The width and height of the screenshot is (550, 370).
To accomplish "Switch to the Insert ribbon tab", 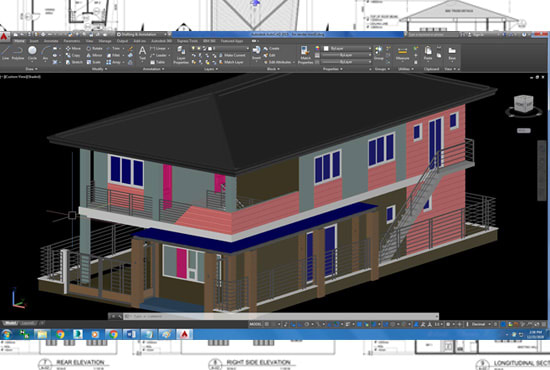I will [34, 41].
